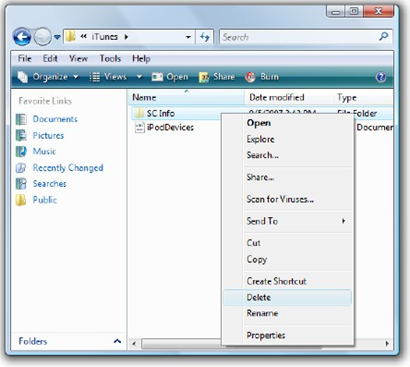Screen dimensions: 410x367
Task: Click the Burn toolbar button
Action: pos(262,77)
